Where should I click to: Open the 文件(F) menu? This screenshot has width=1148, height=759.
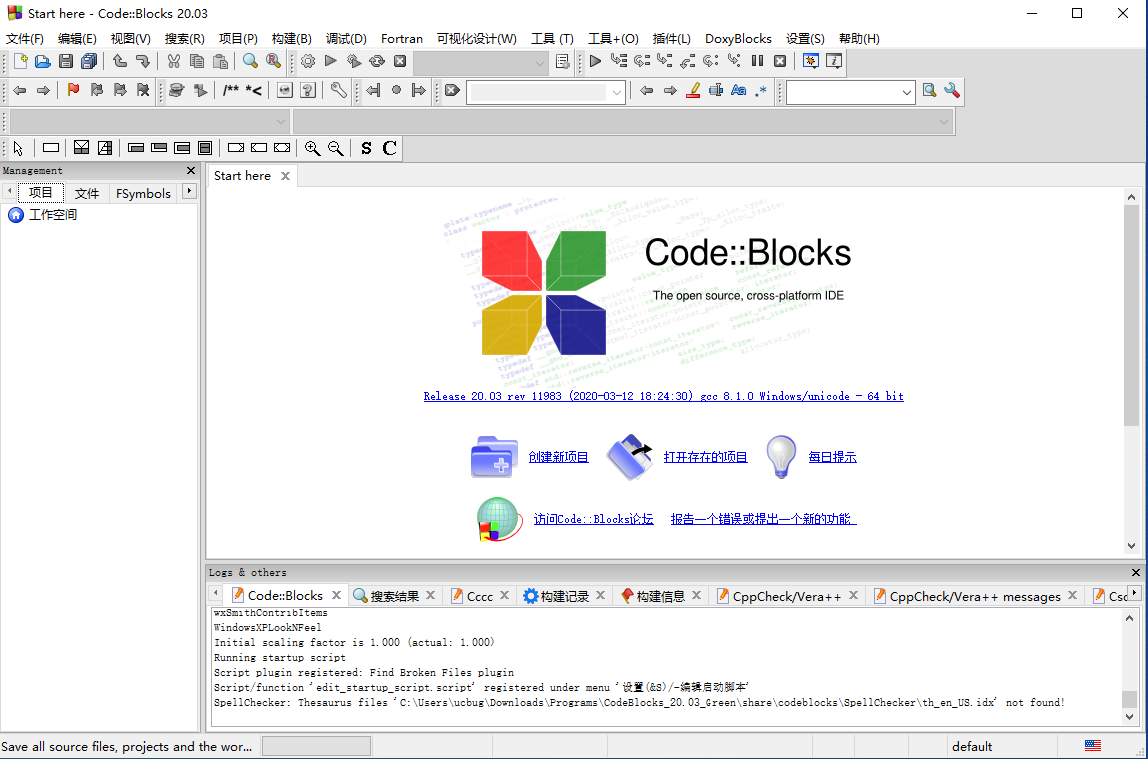(25, 38)
